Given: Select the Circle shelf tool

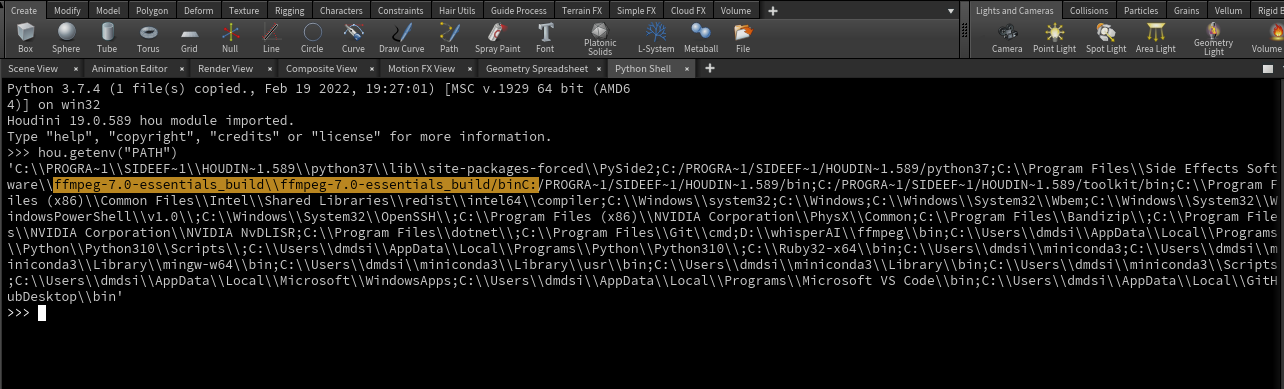Looking at the screenshot, I should pyautogui.click(x=312, y=38).
